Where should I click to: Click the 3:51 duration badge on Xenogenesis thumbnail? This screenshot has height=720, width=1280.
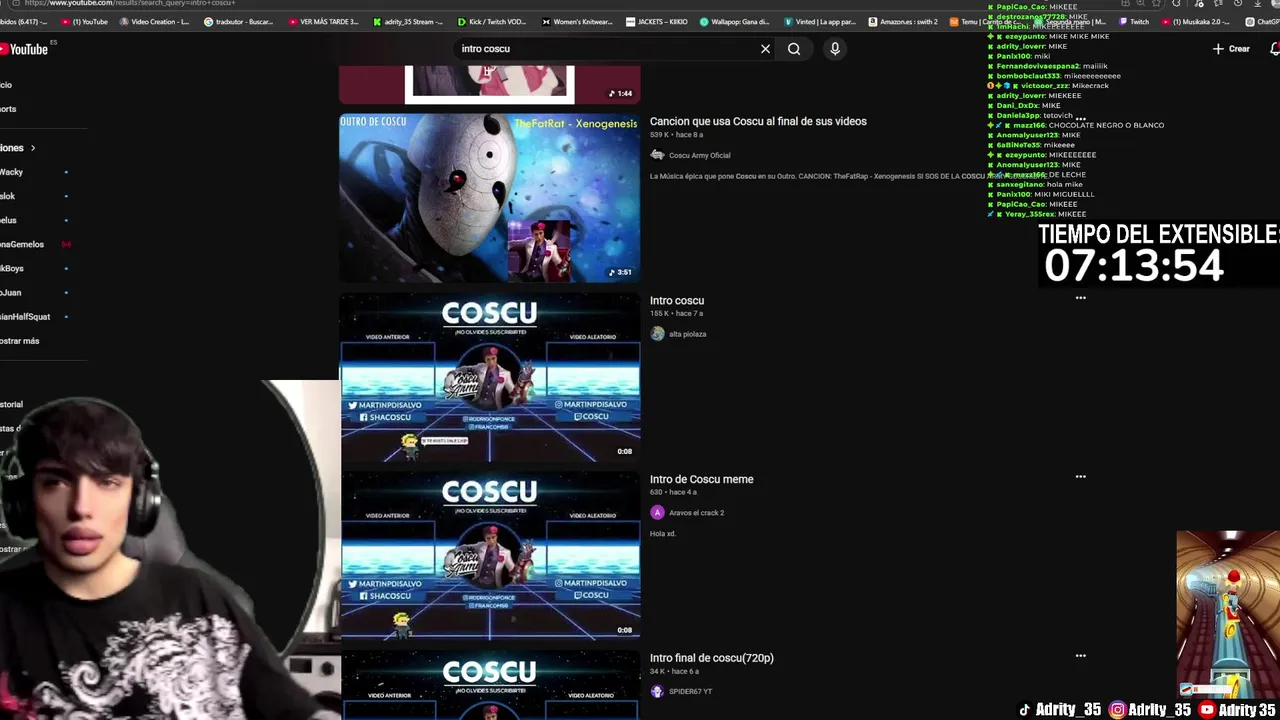[620, 272]
